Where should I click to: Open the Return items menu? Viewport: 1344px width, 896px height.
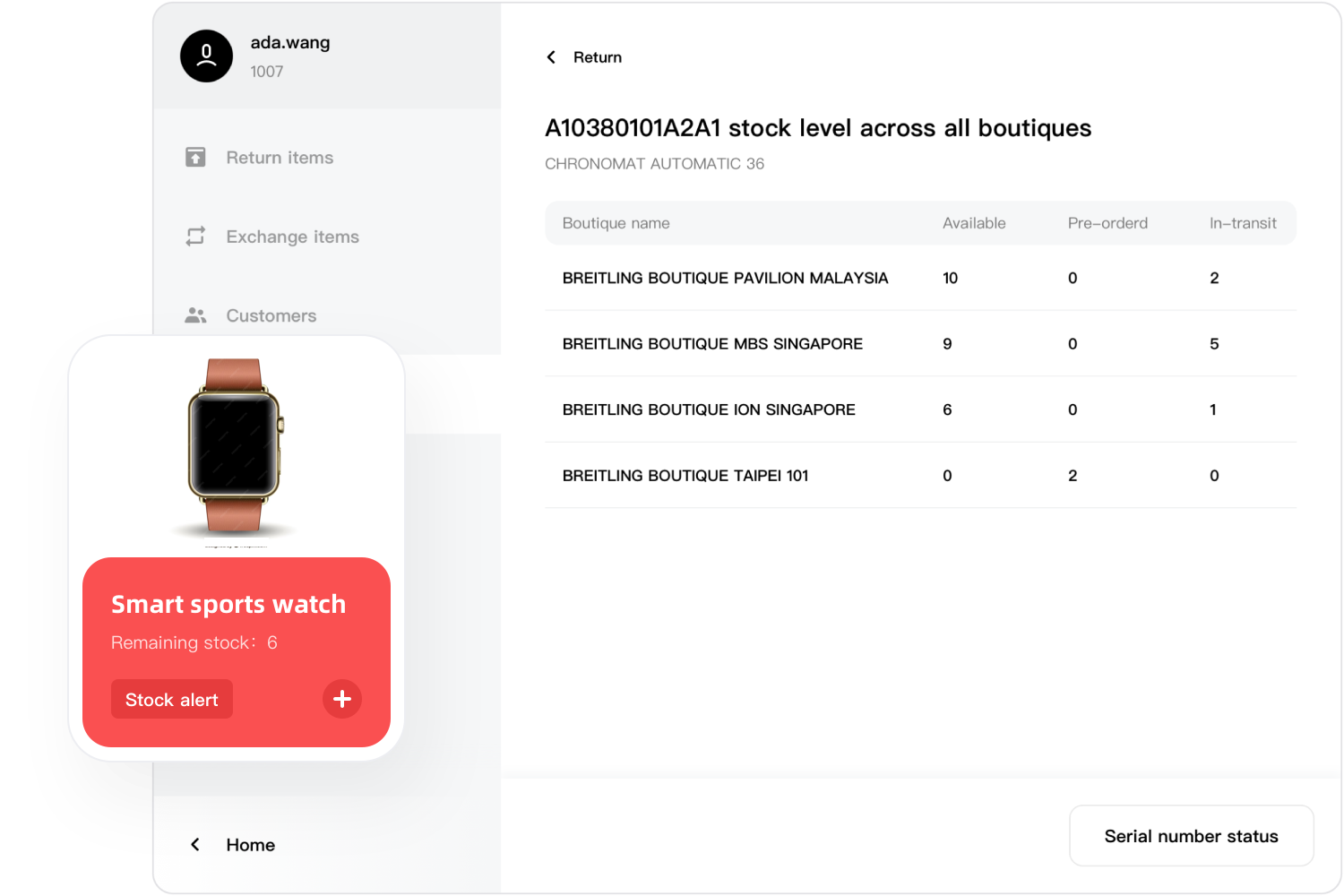[280, 158]
